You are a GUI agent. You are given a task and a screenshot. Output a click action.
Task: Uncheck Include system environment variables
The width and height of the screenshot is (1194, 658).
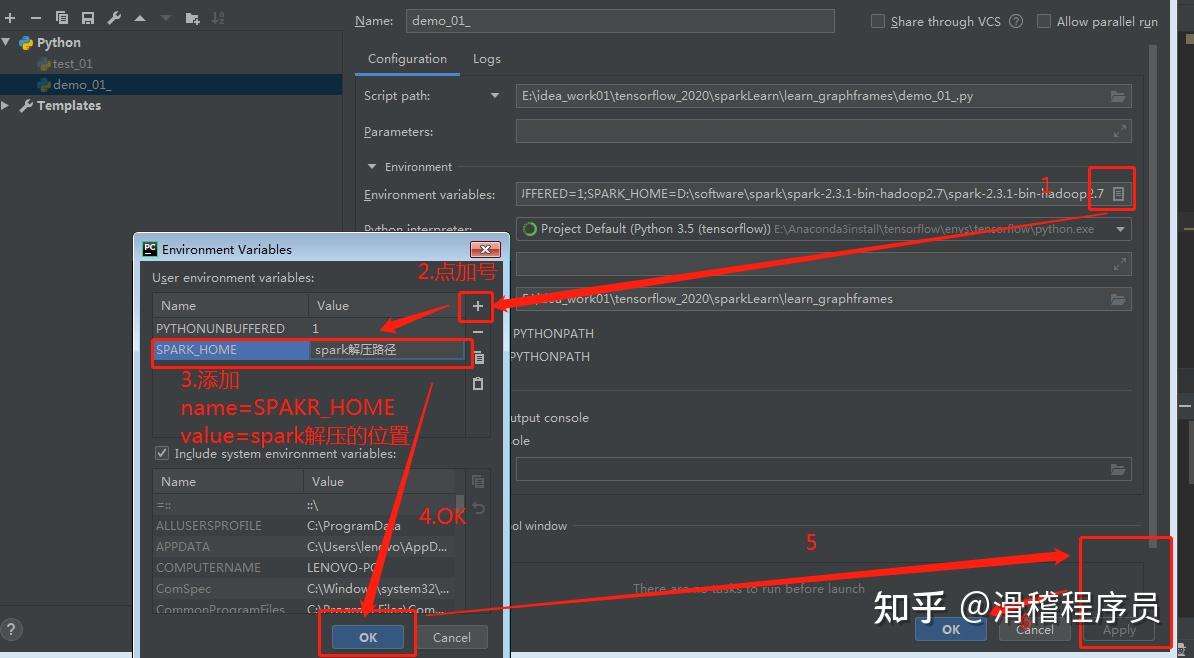point(161,453)
